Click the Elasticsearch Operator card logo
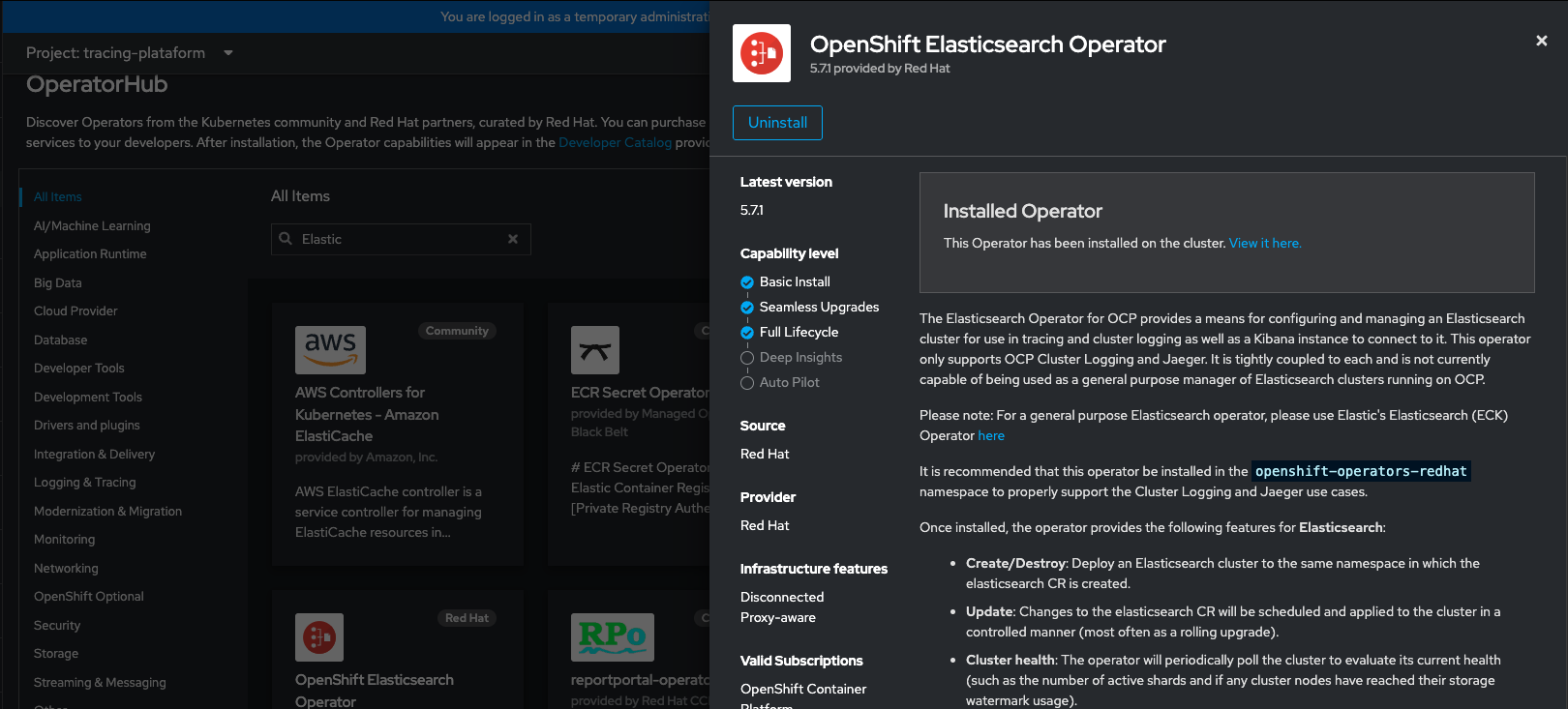The image size is (1568, 709). coord(319,637)
